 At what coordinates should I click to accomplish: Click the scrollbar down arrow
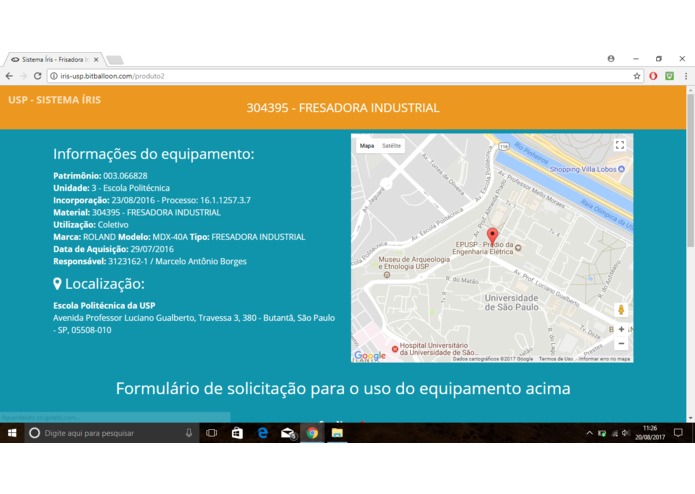[690, 418]
